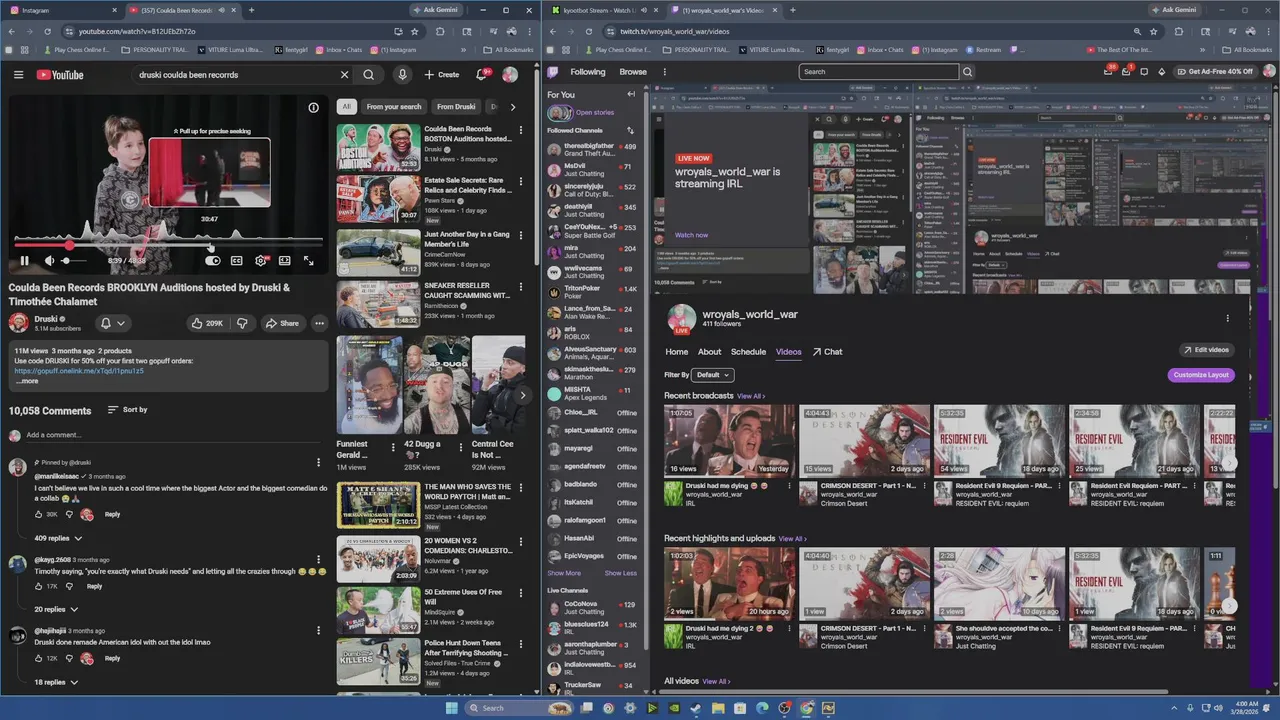Open 'View All' for Recent broadcasts
The height and width of the screenshot is (720, 1280).
click(x=751, y=396)
